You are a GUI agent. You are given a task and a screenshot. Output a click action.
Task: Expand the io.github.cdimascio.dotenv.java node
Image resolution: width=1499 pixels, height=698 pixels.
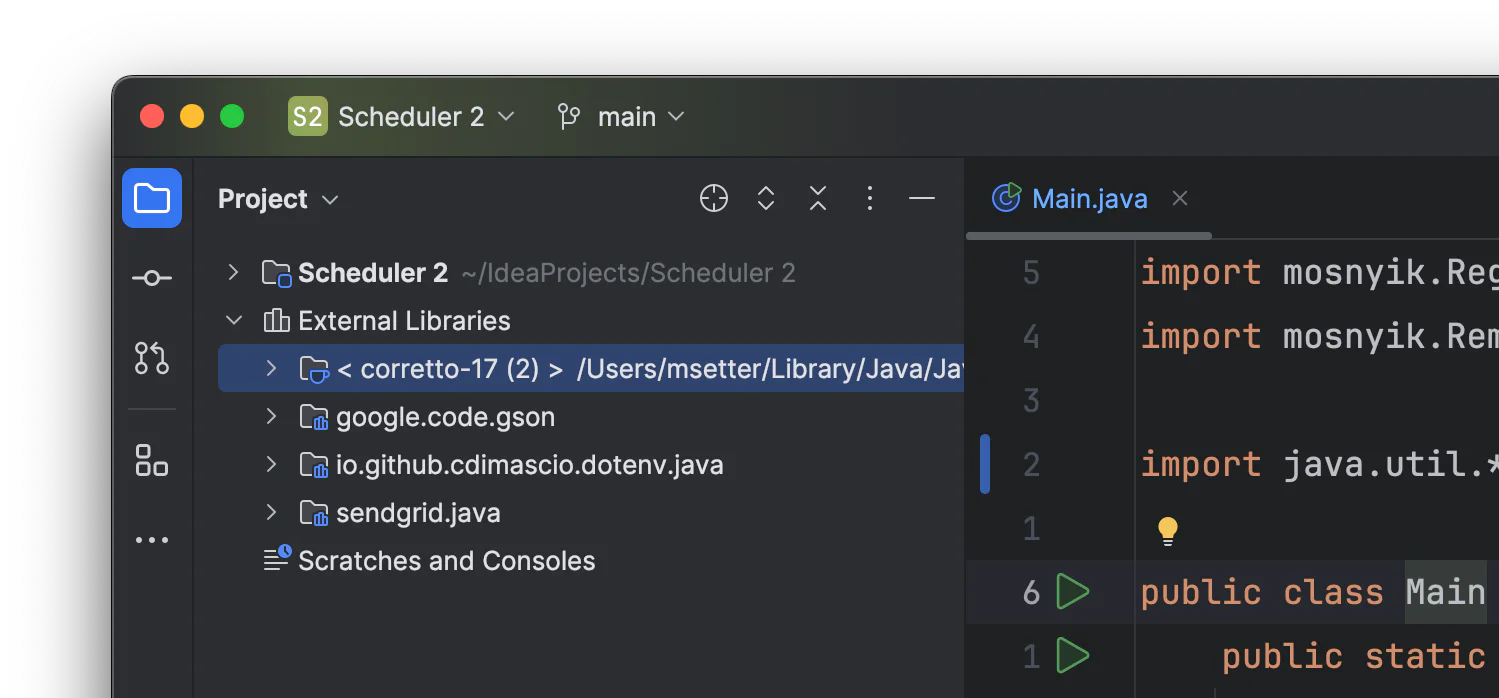point(271,464)
